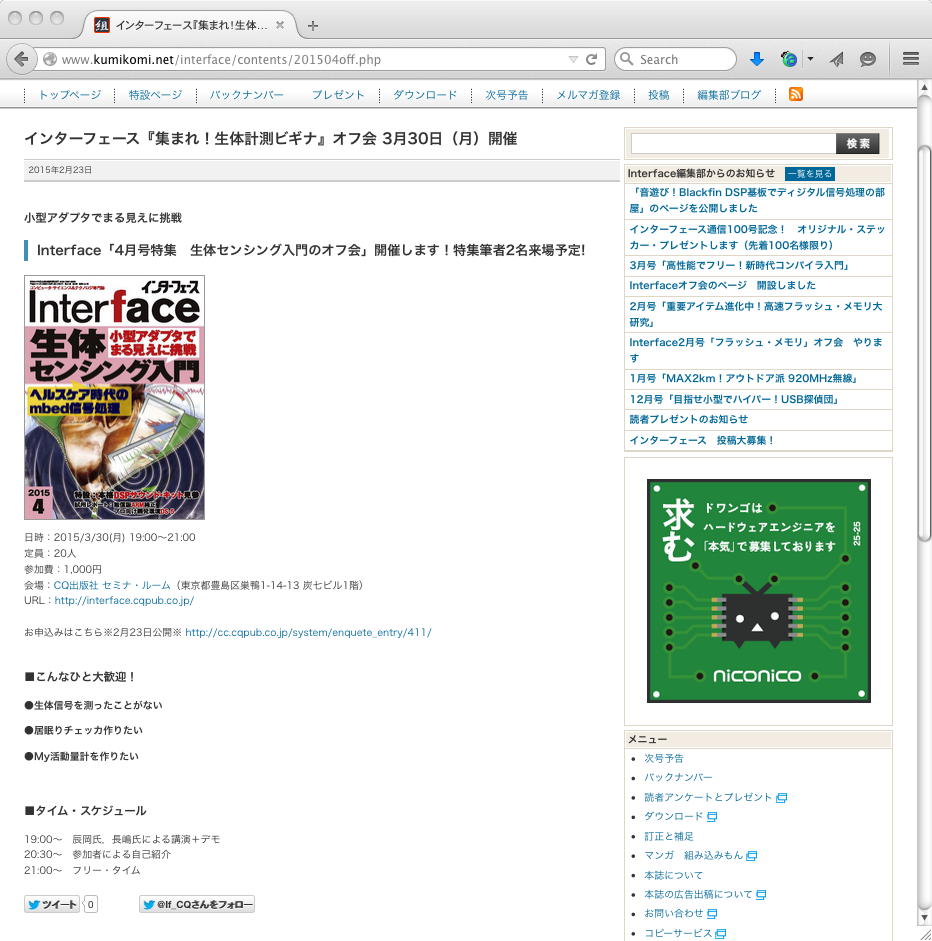Click the vertical scrollbar thumb
Image resolution: width=932 pixels, height=941 pixels.
click(925, 344)
